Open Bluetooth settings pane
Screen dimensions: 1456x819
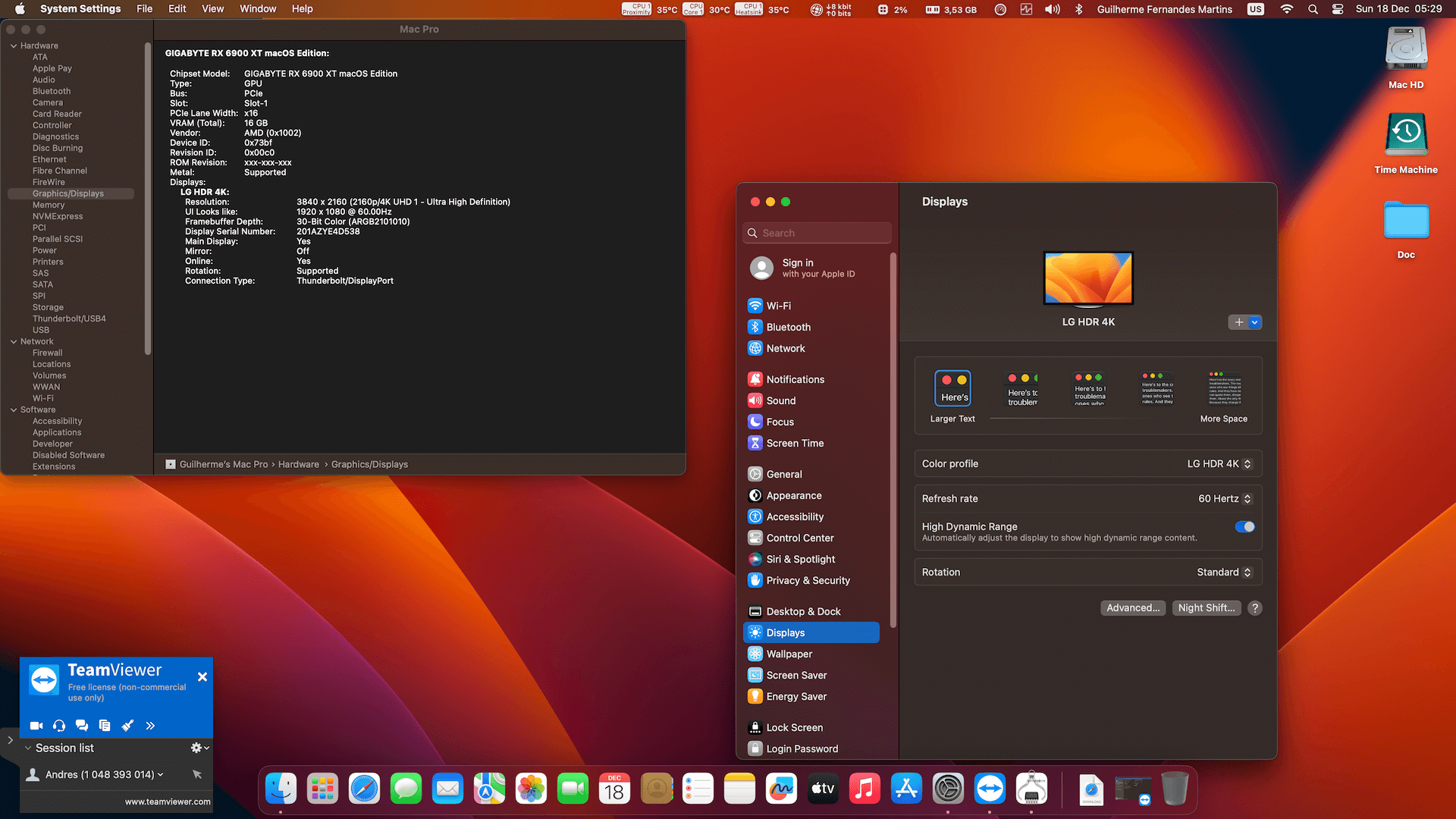788,327
